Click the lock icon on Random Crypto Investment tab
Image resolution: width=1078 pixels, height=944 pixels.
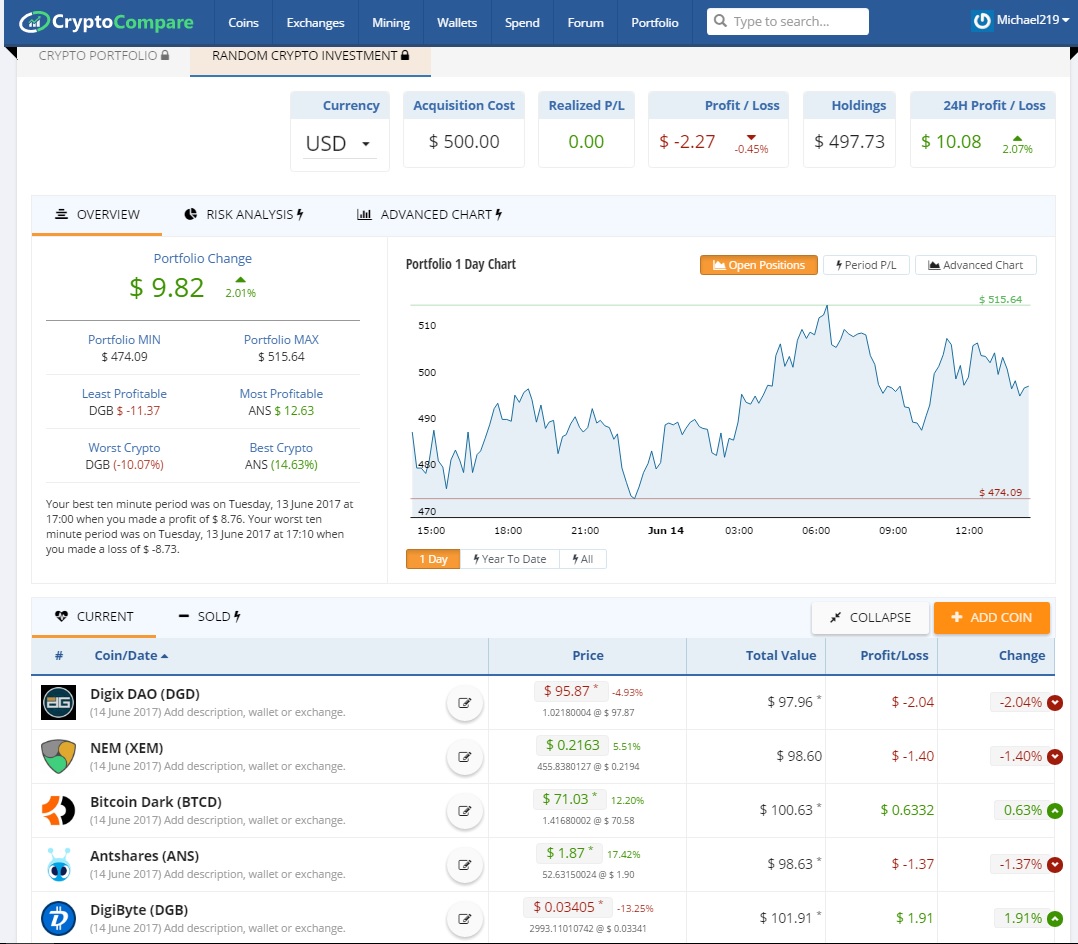point(405,55)
